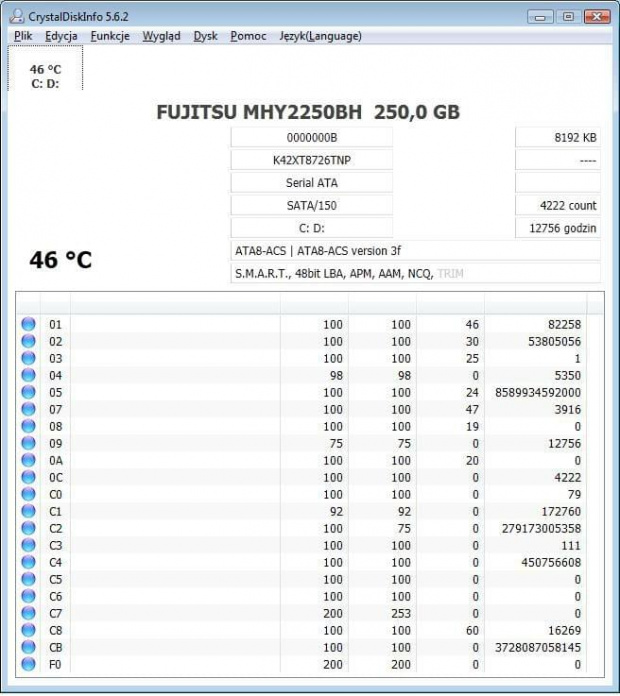Open the Funkcje menu
620x696 pixels.
coord(110,36)
